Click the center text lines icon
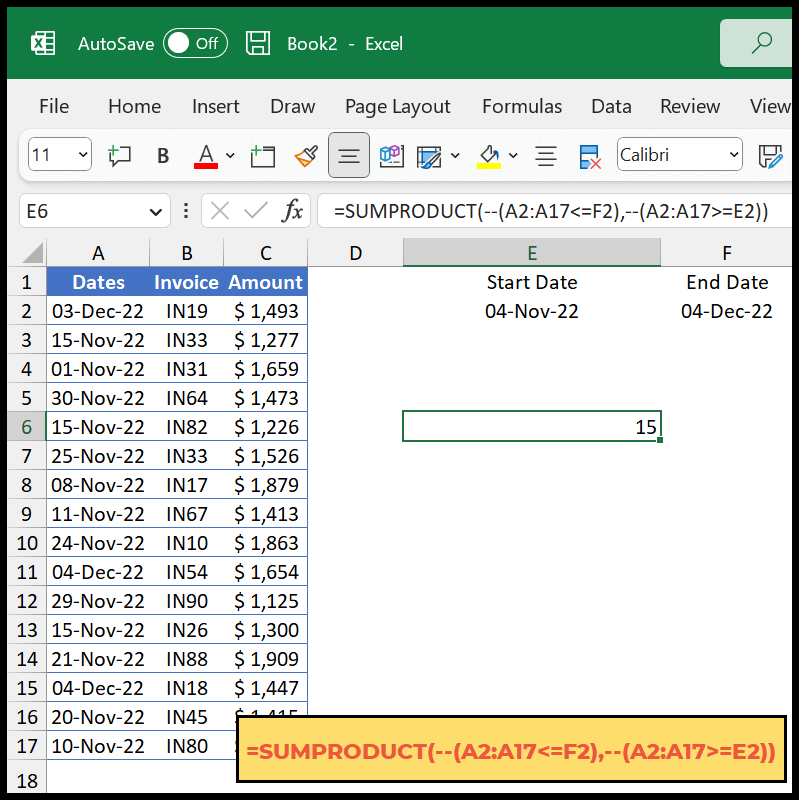 tap(546, 156)
